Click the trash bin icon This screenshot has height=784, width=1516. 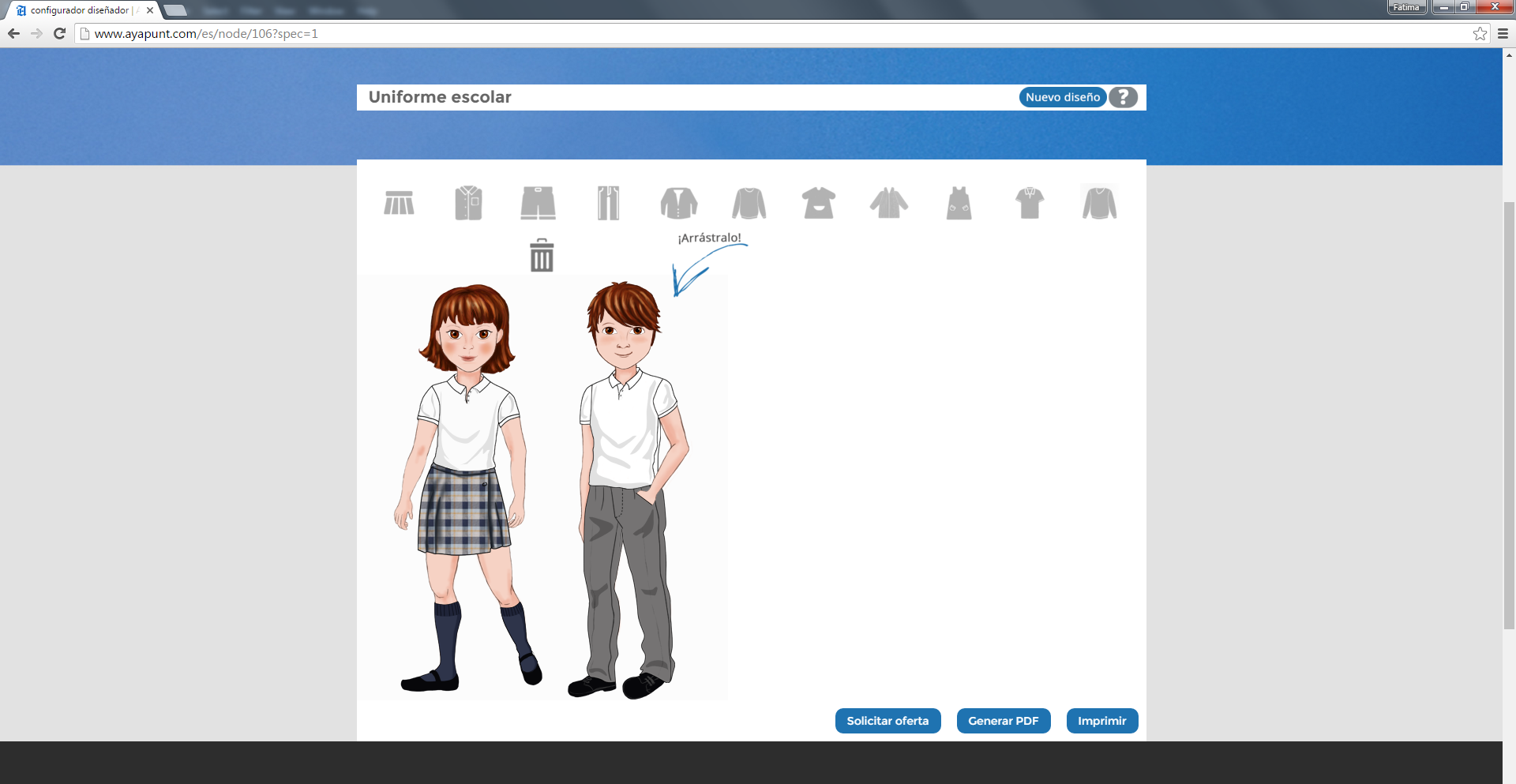(x=542, y=256)
